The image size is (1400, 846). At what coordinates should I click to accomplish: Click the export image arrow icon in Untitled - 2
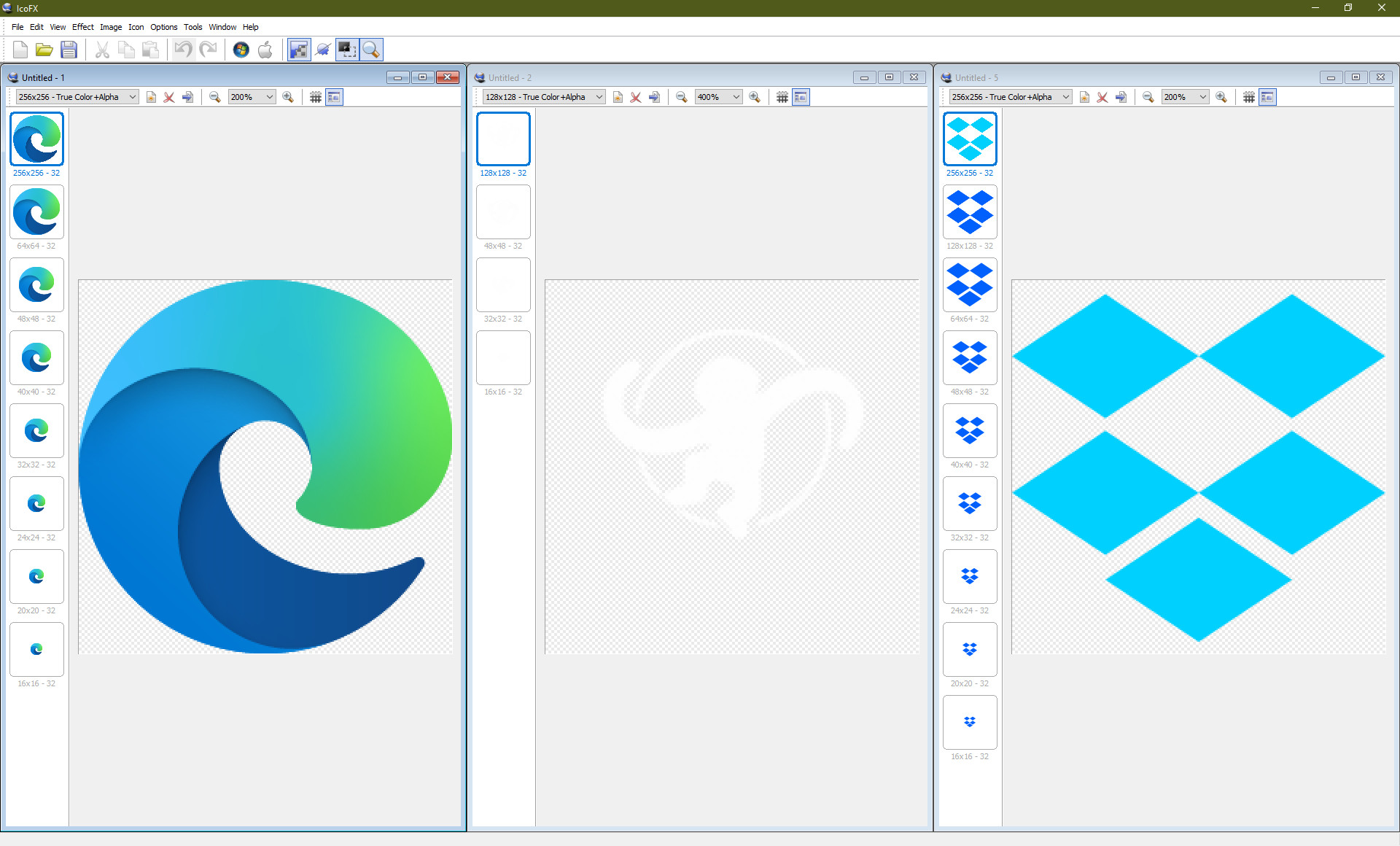(654, 97)
